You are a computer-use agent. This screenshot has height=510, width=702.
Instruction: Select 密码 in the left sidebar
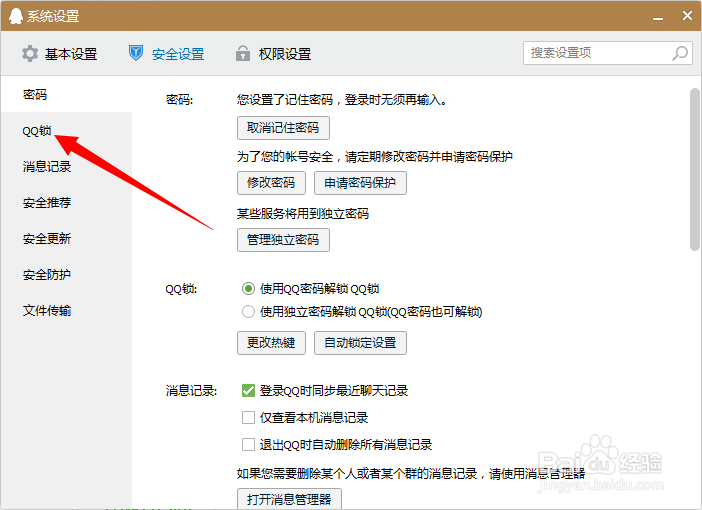[x=66, y=94]
